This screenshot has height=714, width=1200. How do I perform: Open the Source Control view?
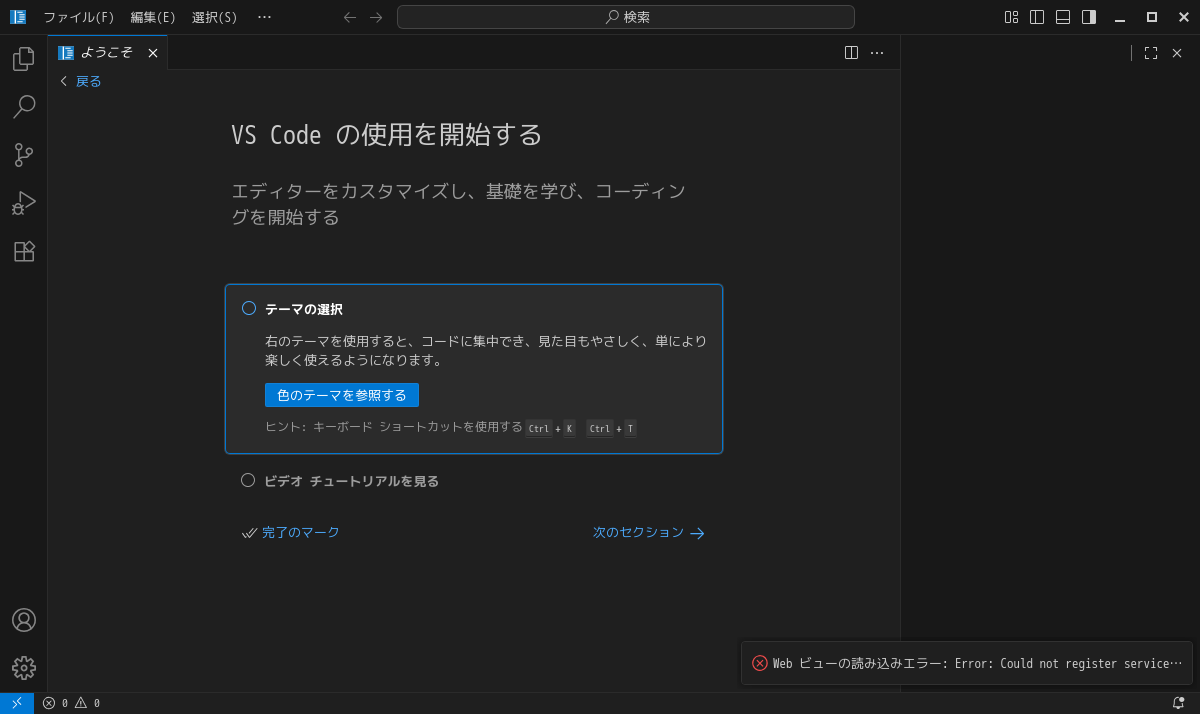coord(24,155)
